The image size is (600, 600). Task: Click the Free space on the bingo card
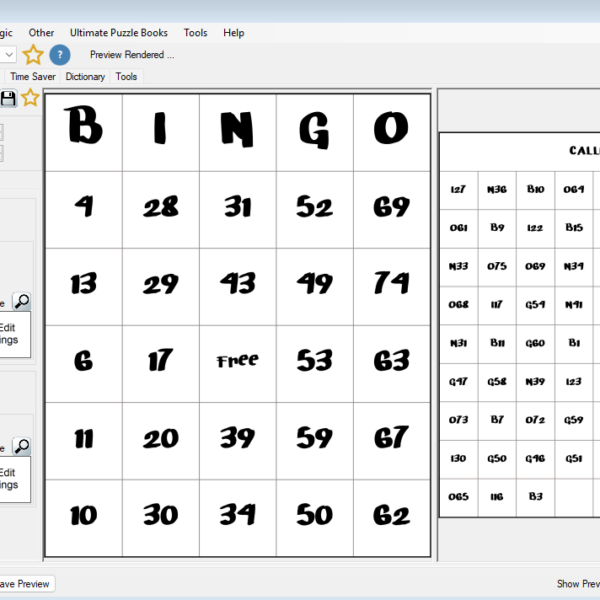pyautogui.click(x=237, y=361)
